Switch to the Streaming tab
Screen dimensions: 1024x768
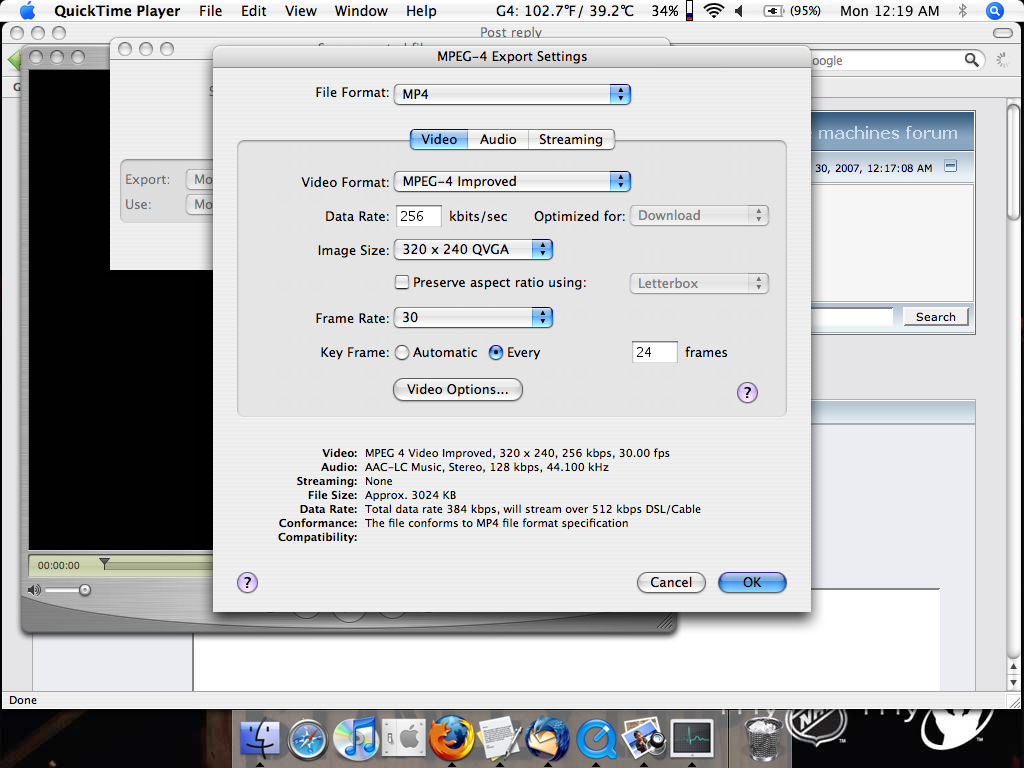point(571,139)
